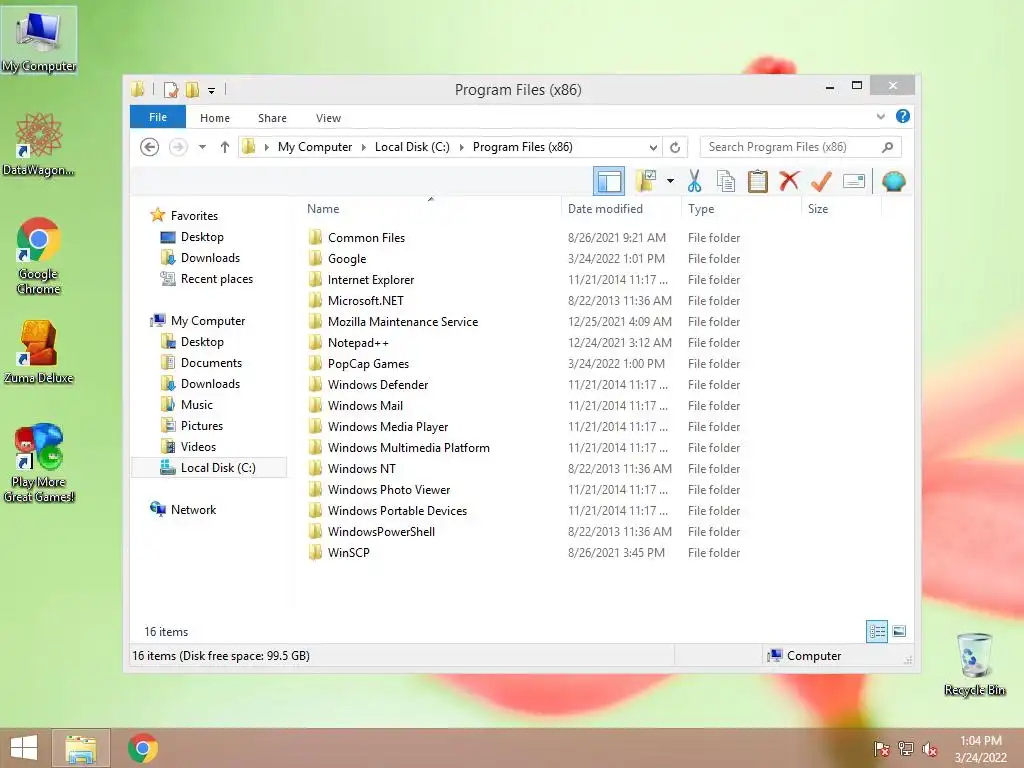Open Customize Quick Access Toolbar dropdown
This screenshot has width=1024, height=768.
[x=212, y=90]
